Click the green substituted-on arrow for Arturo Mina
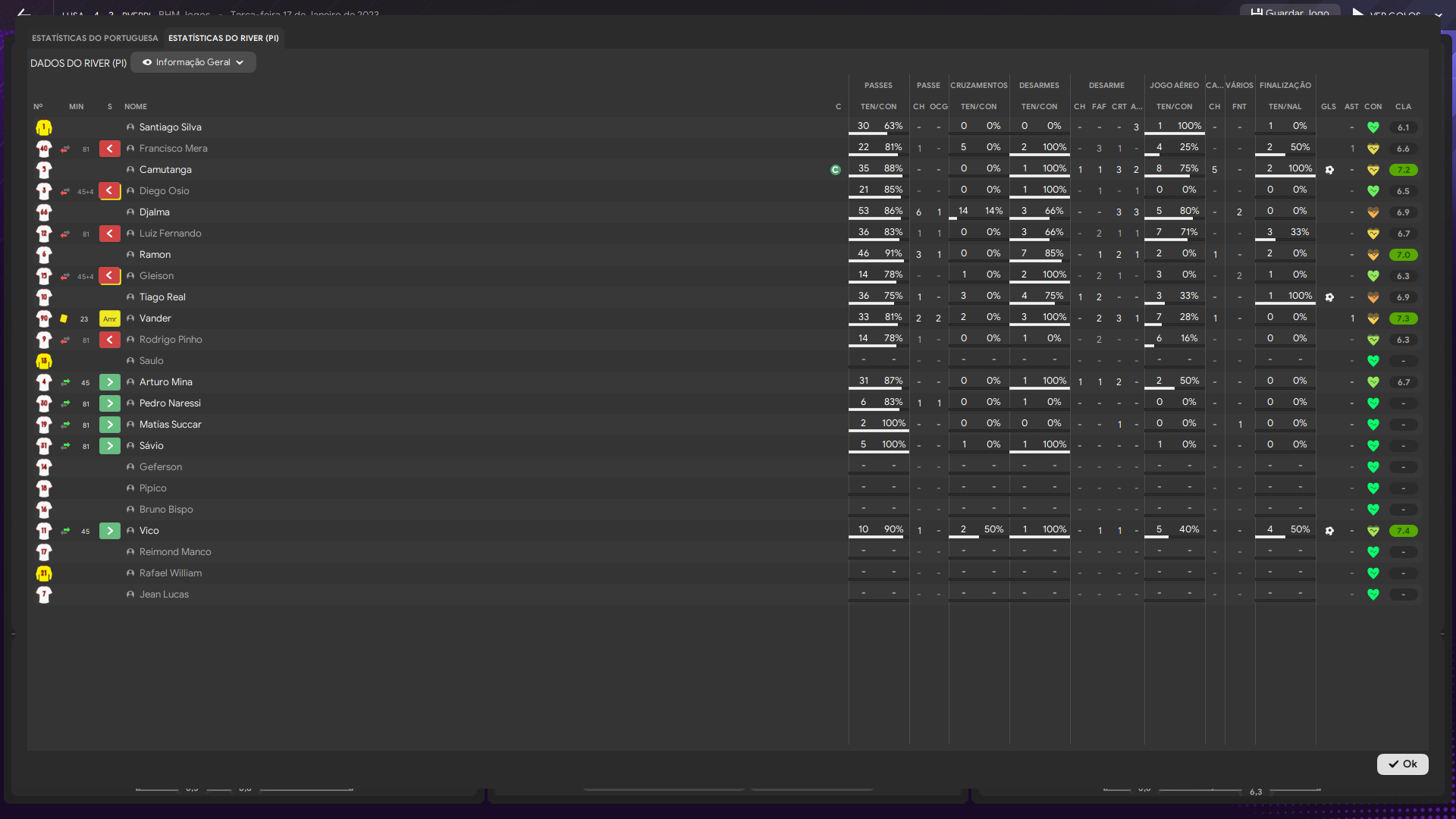1456x819 pixels. tap(110, 382)
